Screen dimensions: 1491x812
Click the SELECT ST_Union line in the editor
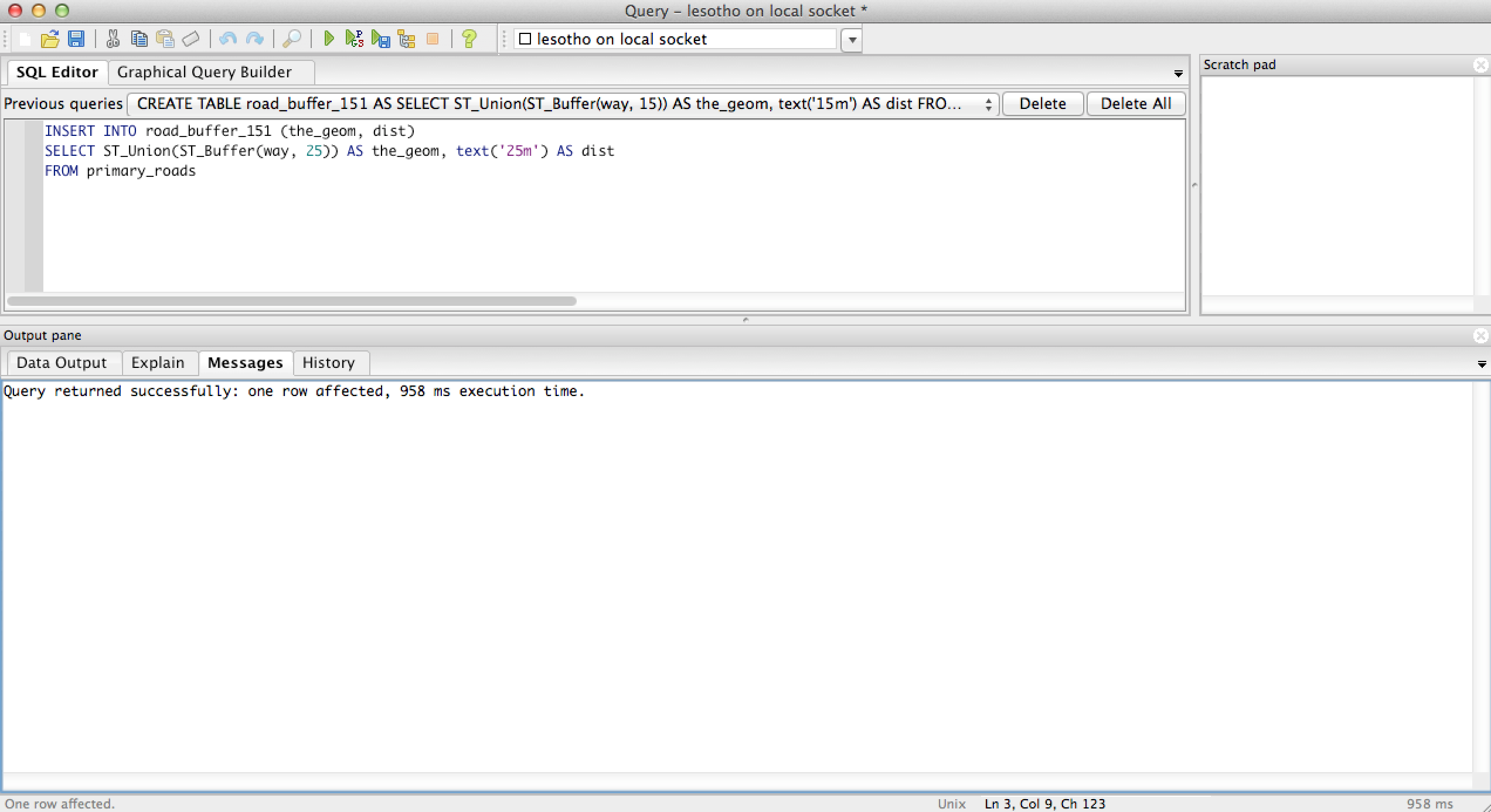click(x=329, y=151)
